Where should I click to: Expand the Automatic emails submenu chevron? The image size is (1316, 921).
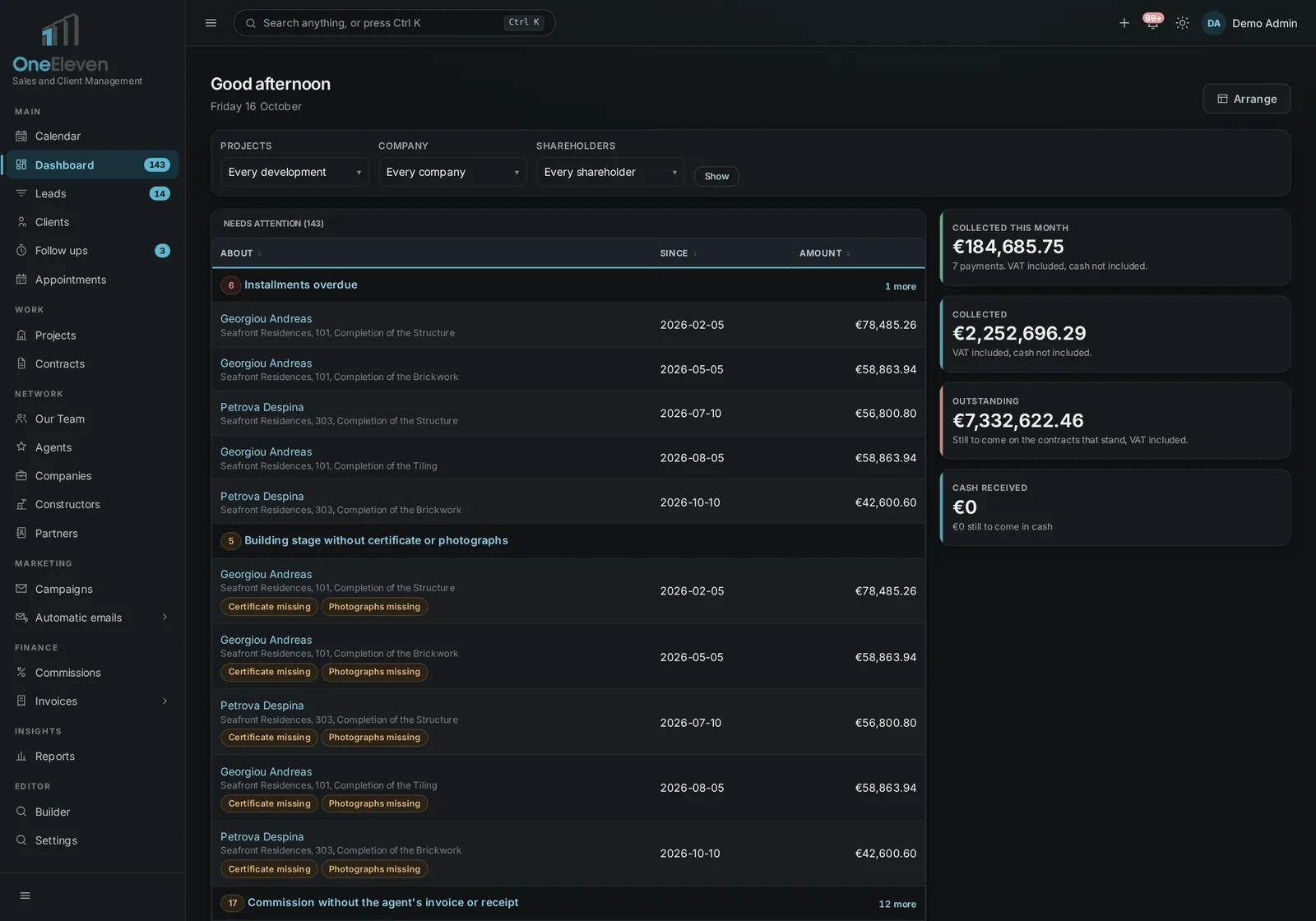click(x=164, y=618)
